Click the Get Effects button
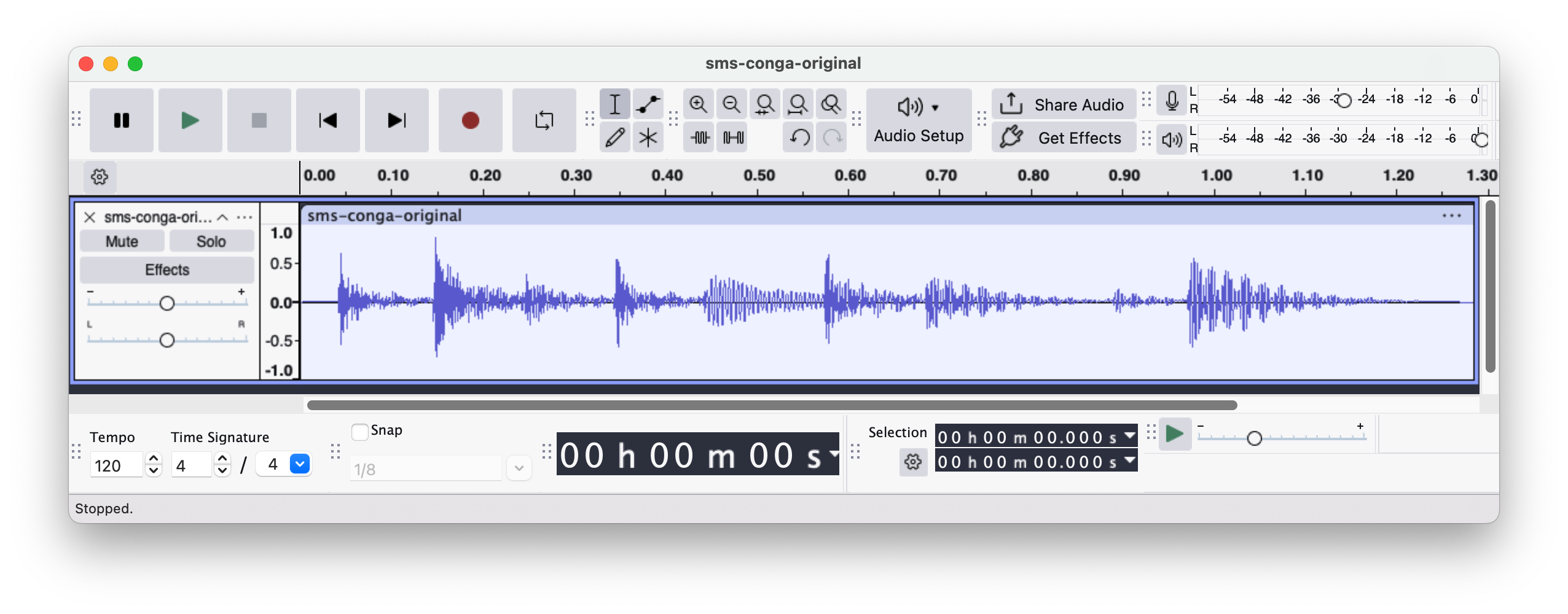 point(1064,138)
